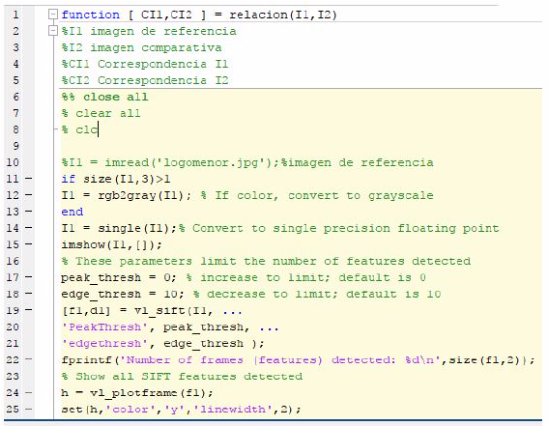This screenshot has width=548, height=427.
Task: Click the 'PeakThresh' string on line 20
Action: point(105,327)
